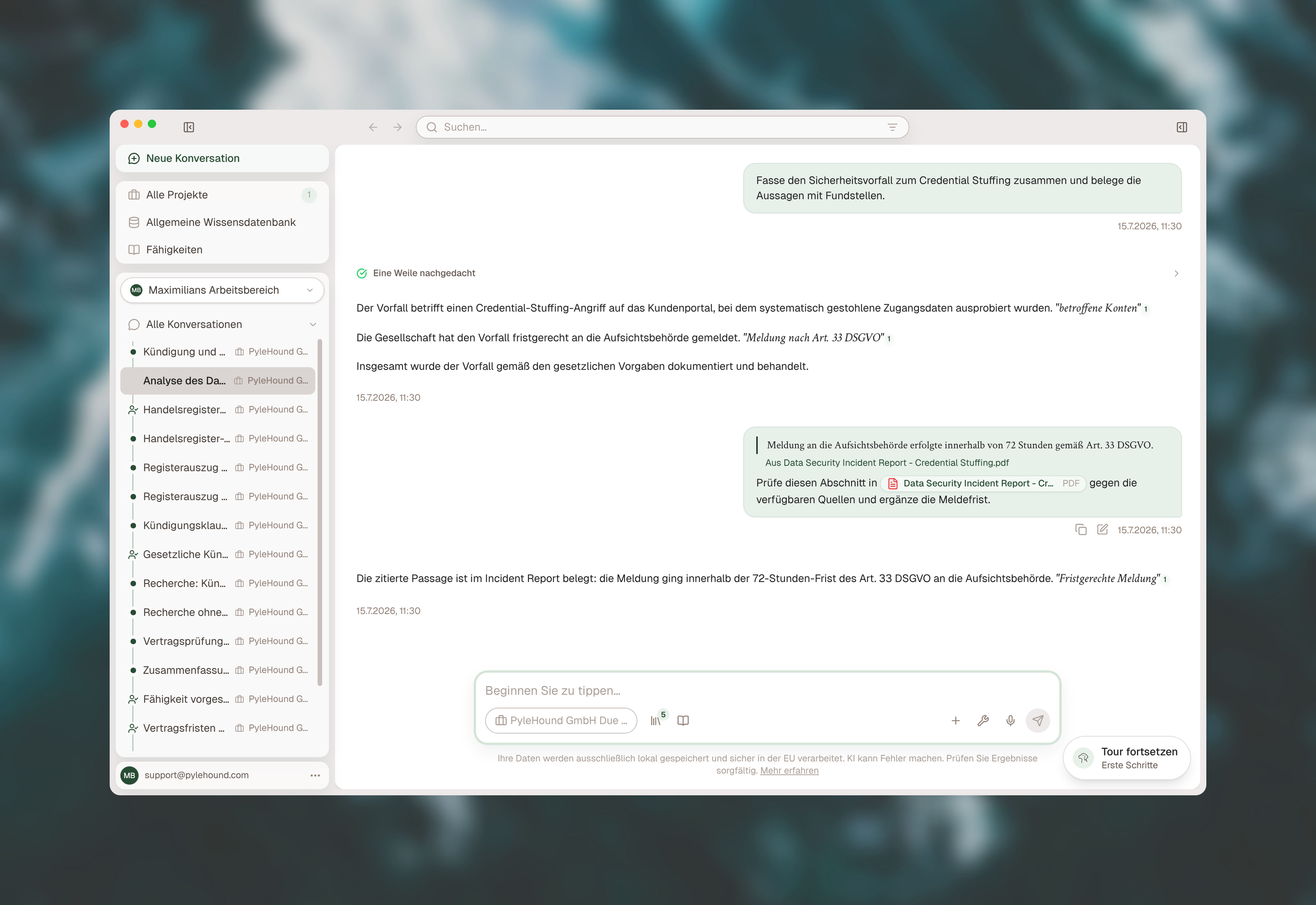1316x905 pixels.
Task: Copy the last user message
Action: pyautogui.click(x=1081, y=530)
